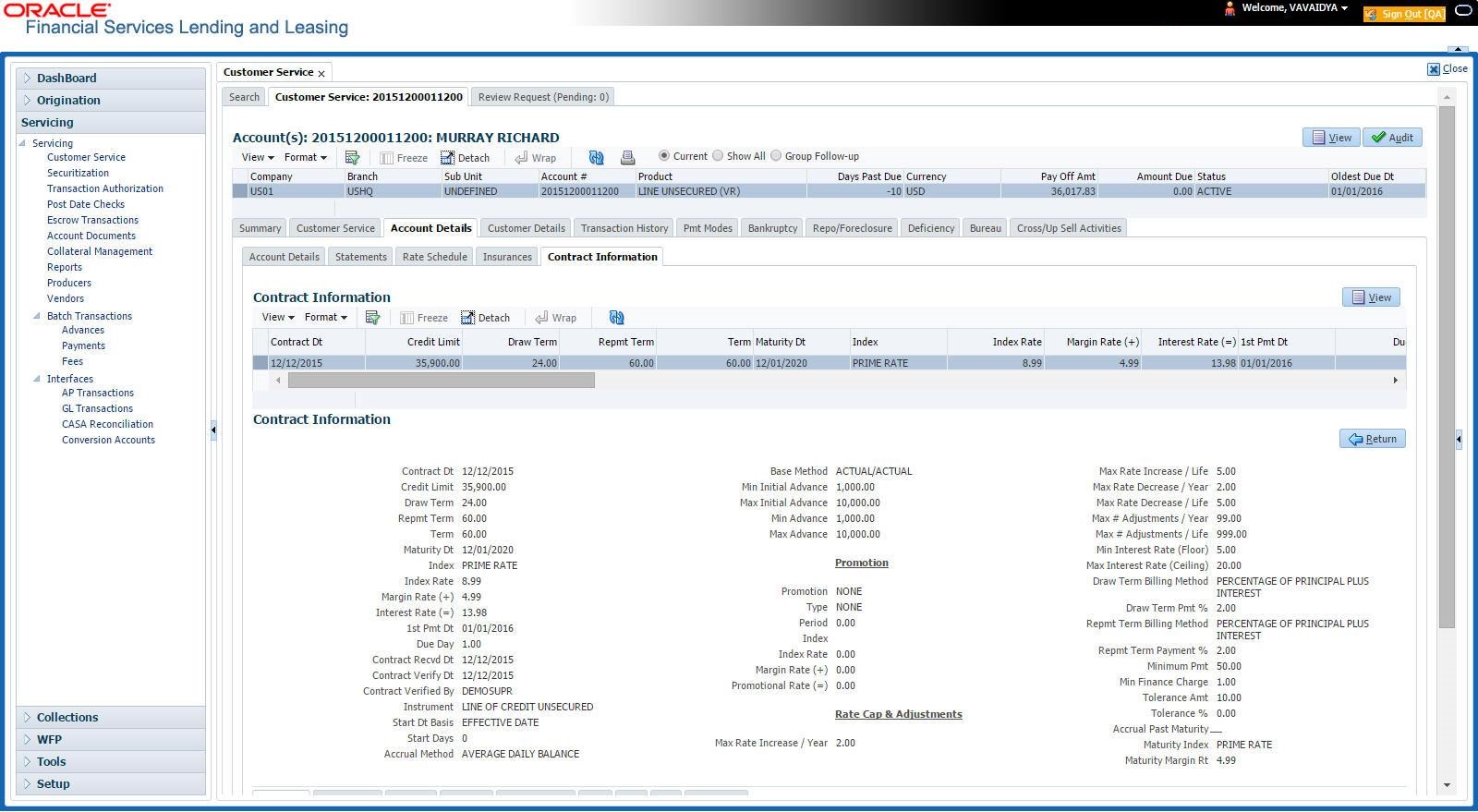
Task: Click Detach in the Contract Information toolbar
Action: point(485,318)
